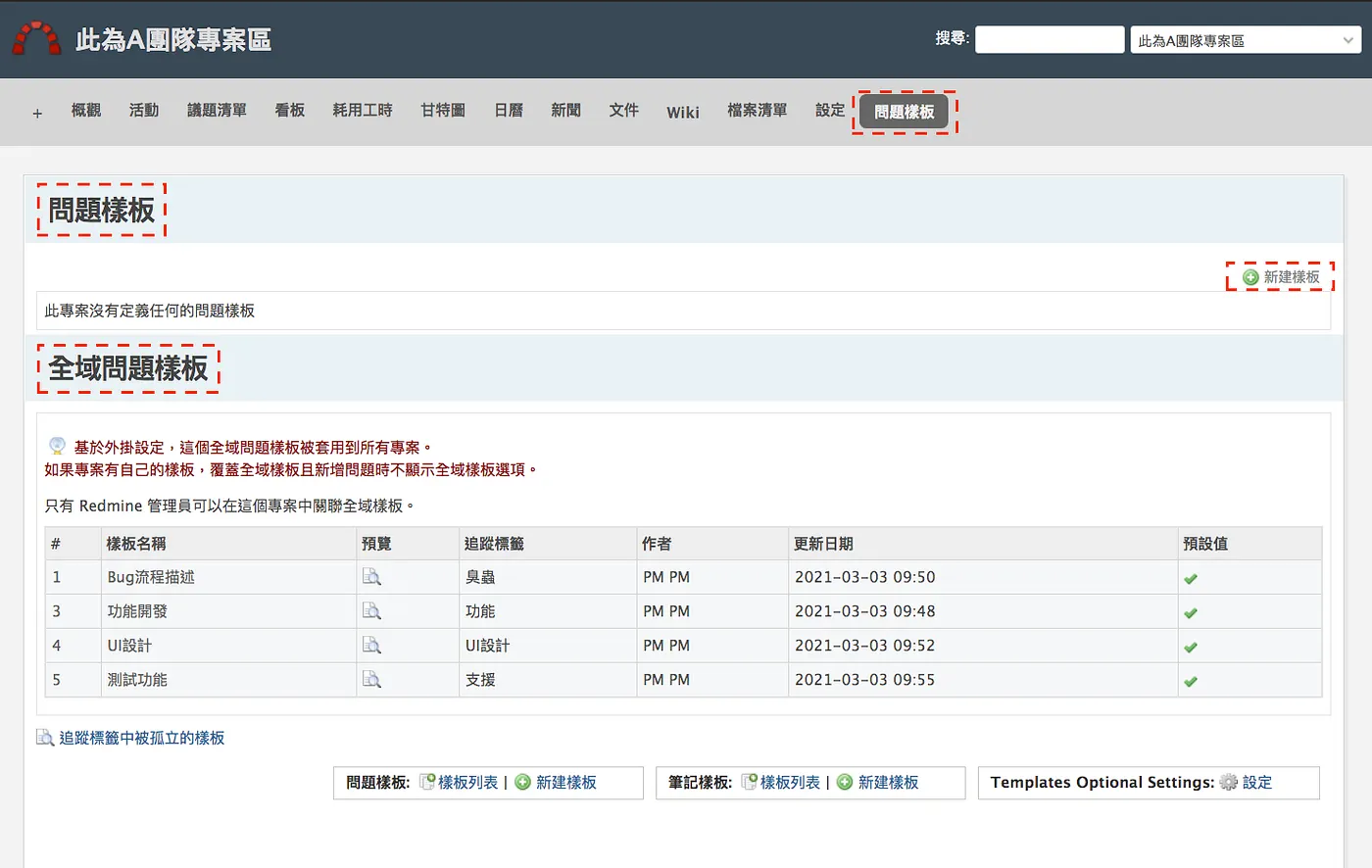Screen dimensions: 1372x868
Task: Click the 功能開發 template name cell
Action: click(x=229, y=611)
